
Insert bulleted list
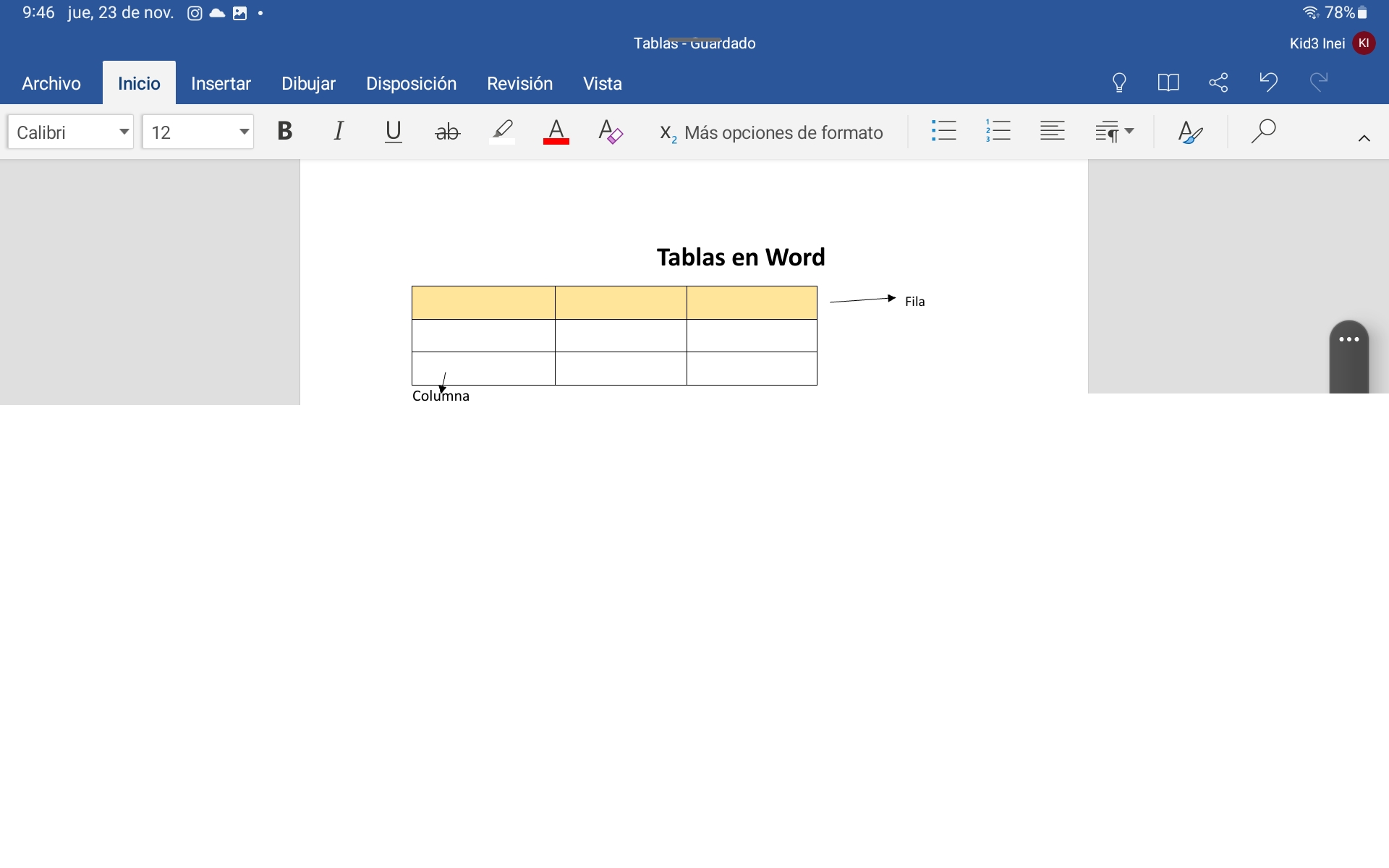(943, 132)
